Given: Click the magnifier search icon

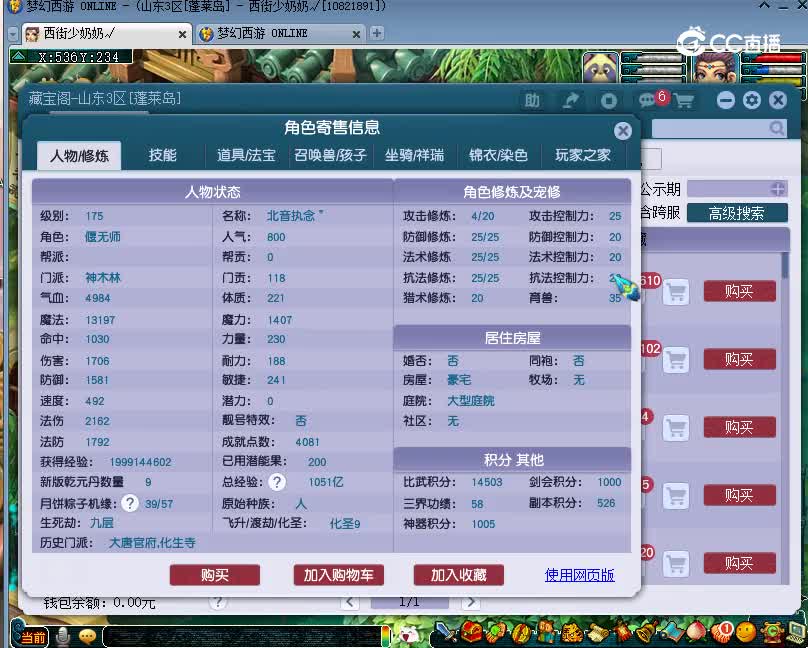Looking at the screenshot, I should coord(776,128).
